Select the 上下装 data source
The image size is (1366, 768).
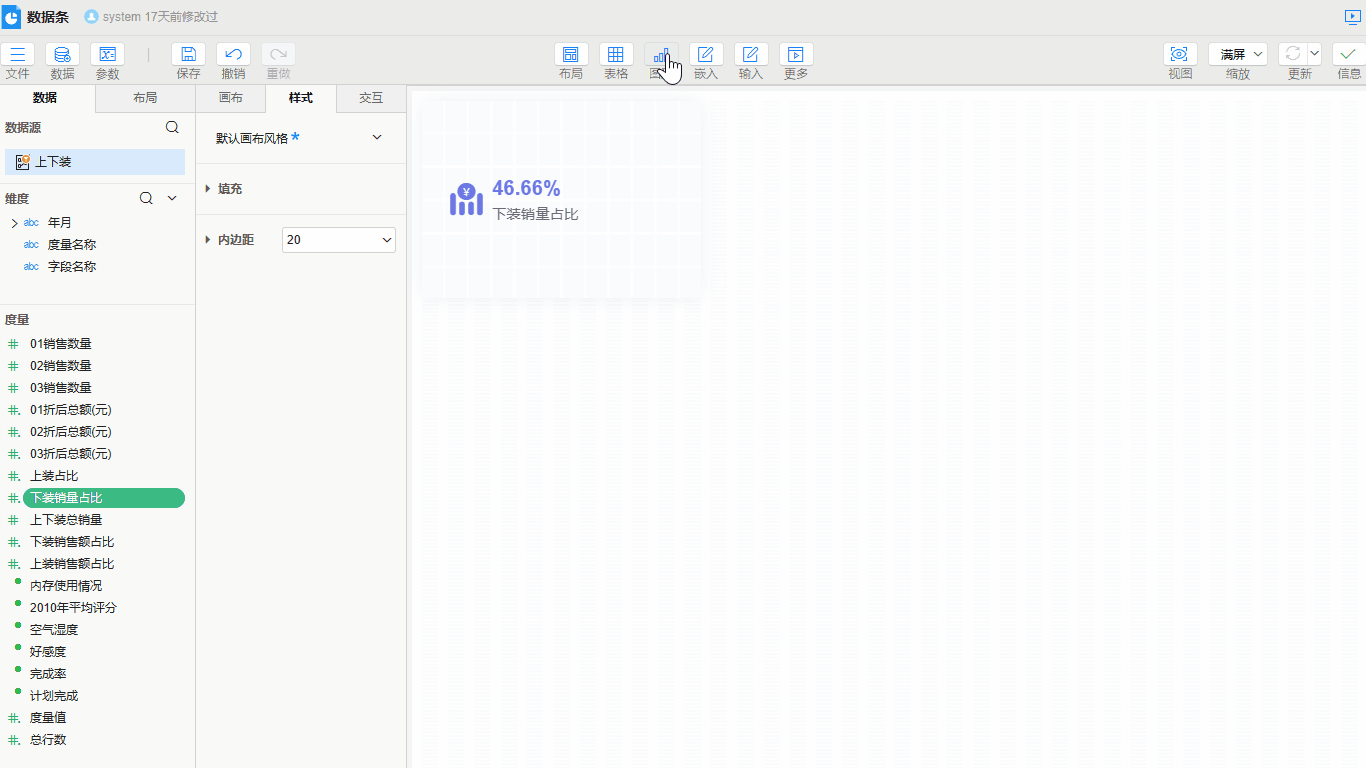click(x=95, y=162)
